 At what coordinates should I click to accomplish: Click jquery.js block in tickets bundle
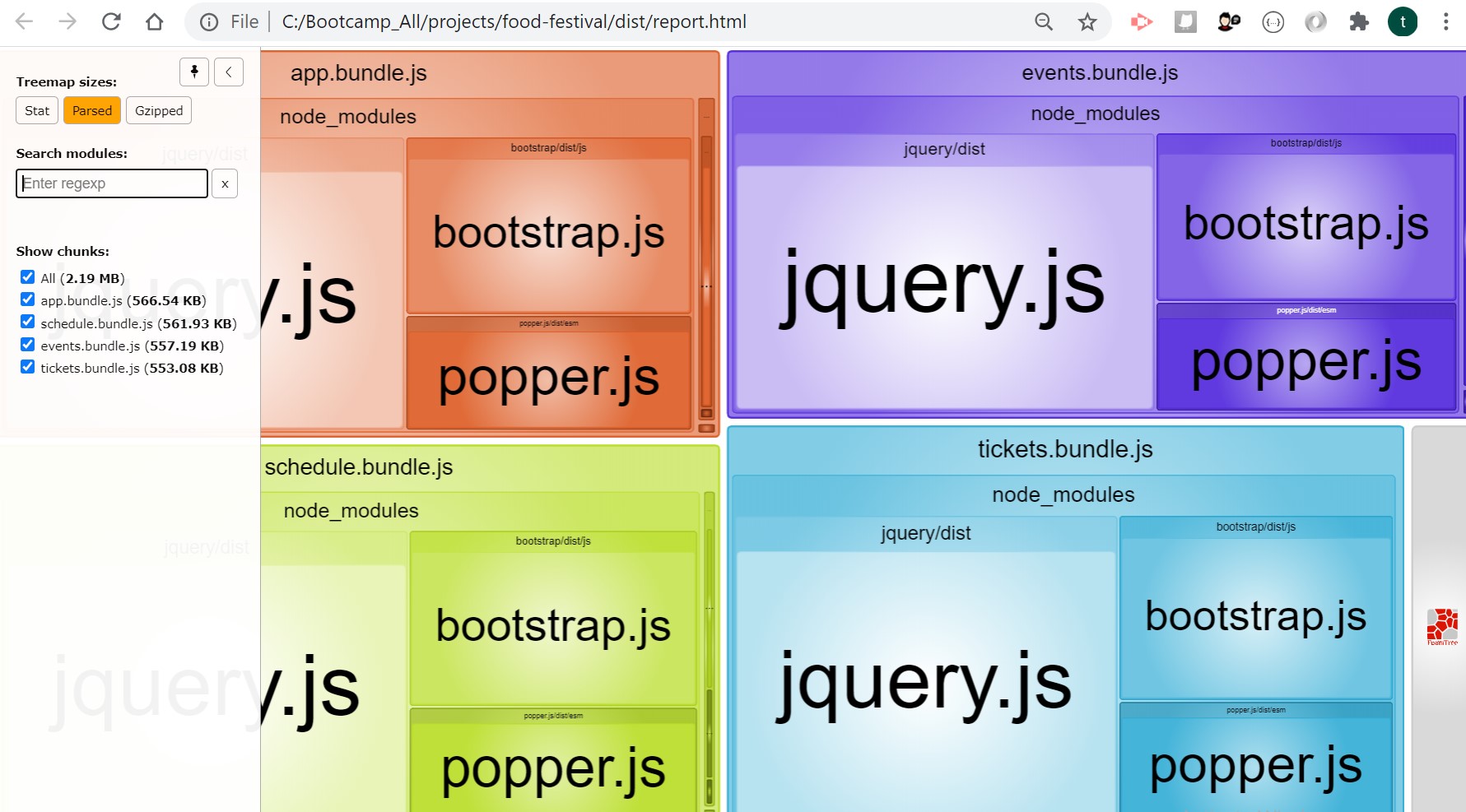point(926,683)
